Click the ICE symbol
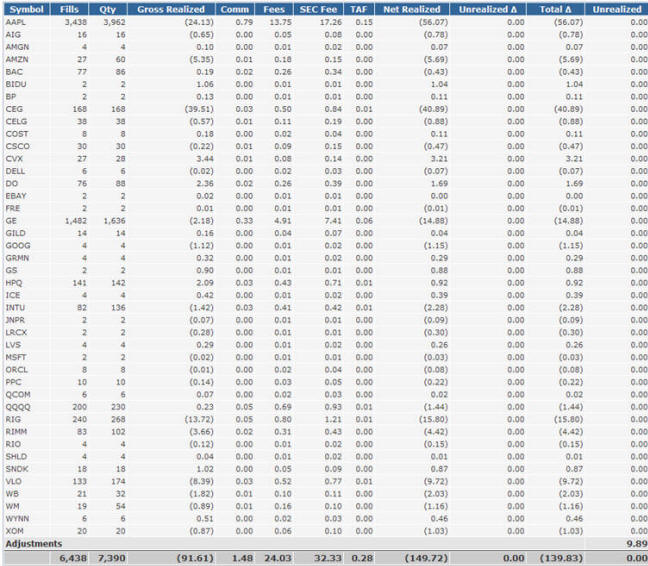The width and height of the screenshot is (648, 566). 12,295
